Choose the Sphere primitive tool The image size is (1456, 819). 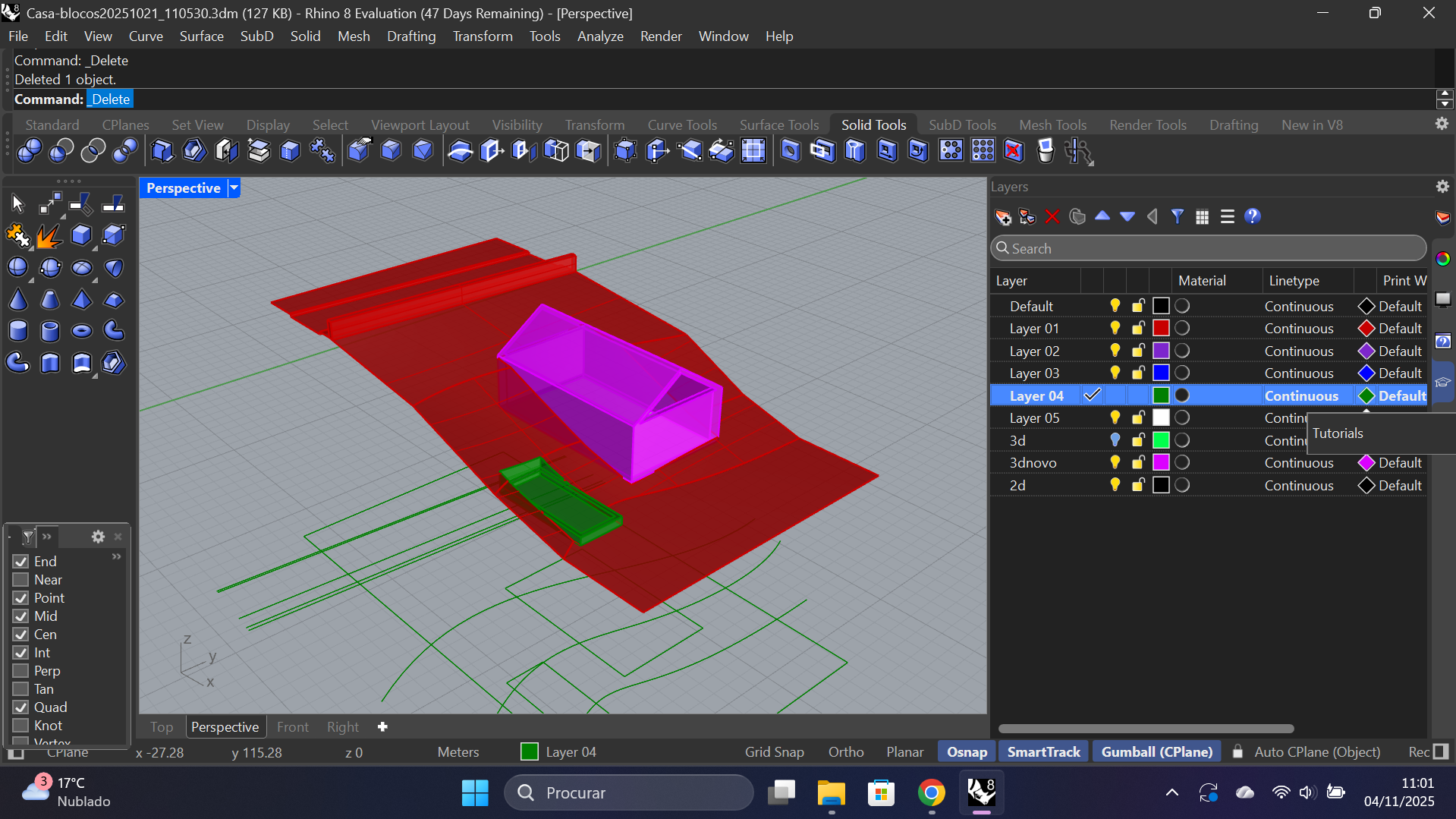[17, 268]
